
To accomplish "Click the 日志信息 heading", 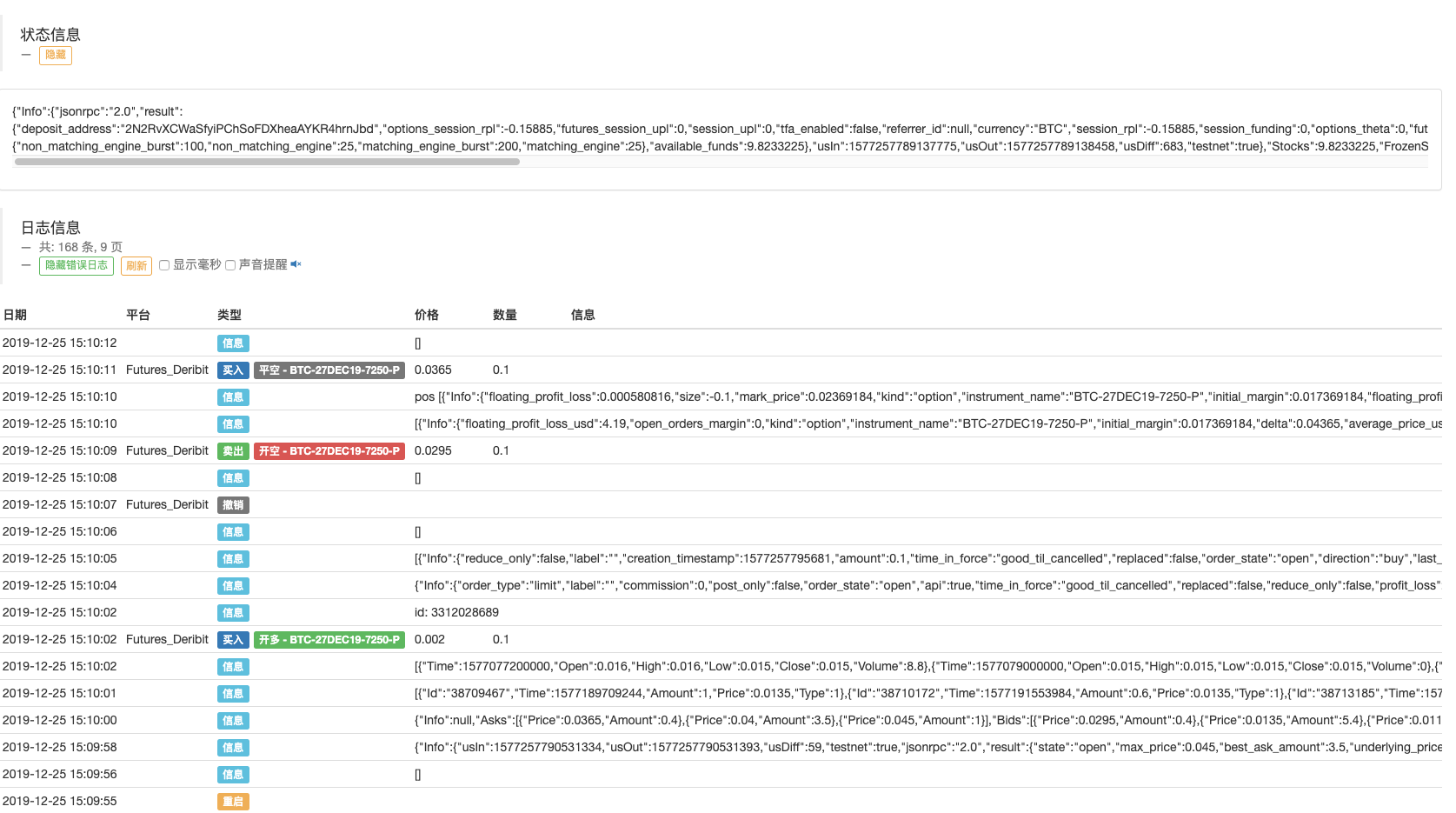I will (x=50, y=228).
